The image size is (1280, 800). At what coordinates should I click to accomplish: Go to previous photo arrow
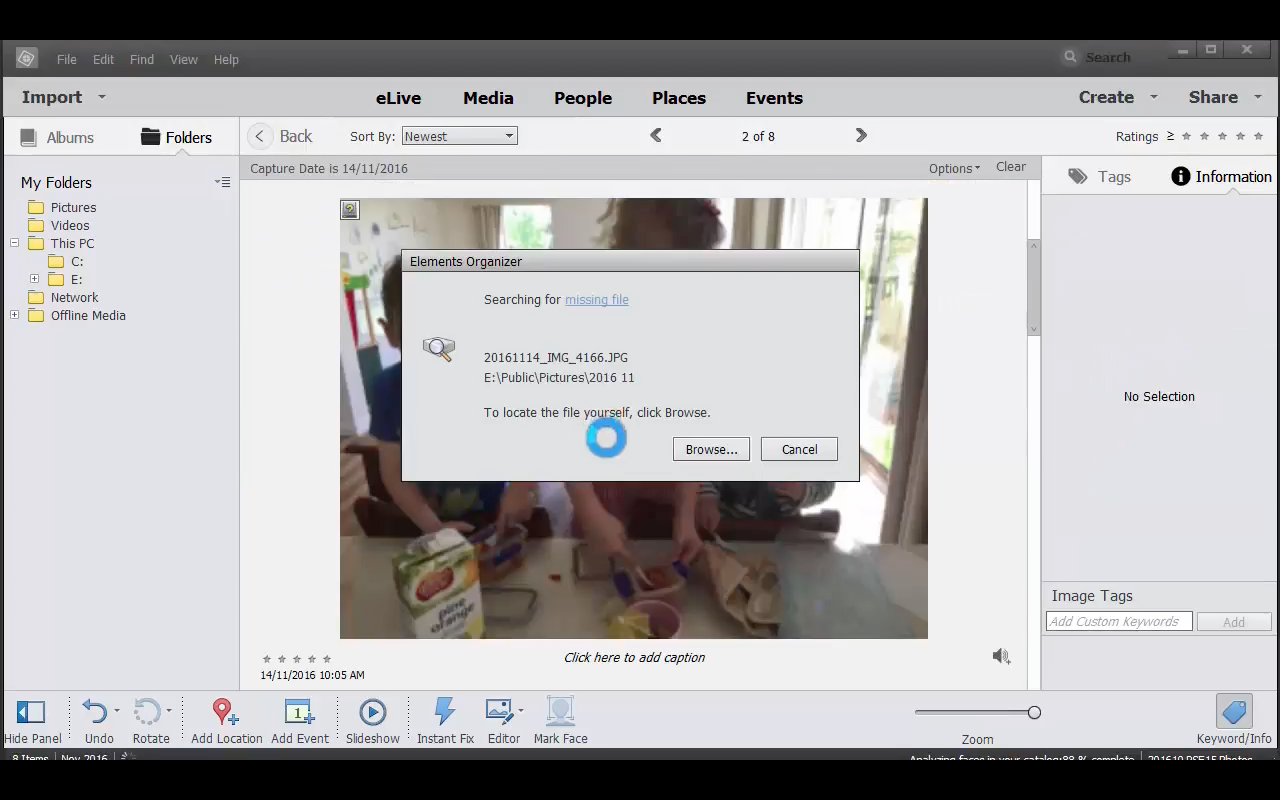tap(656, 135)
